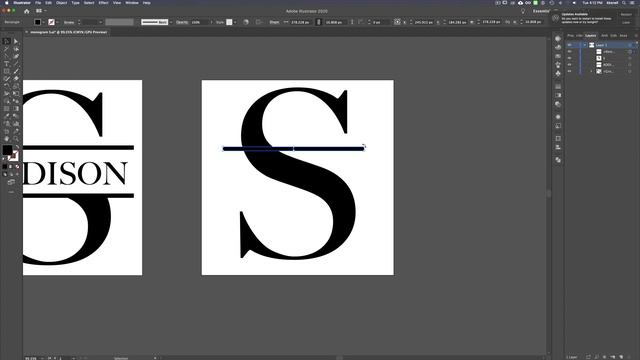This screenshot has height=360, width=640.
Task: Open the Object menu
Action: [x=61, y=3]
